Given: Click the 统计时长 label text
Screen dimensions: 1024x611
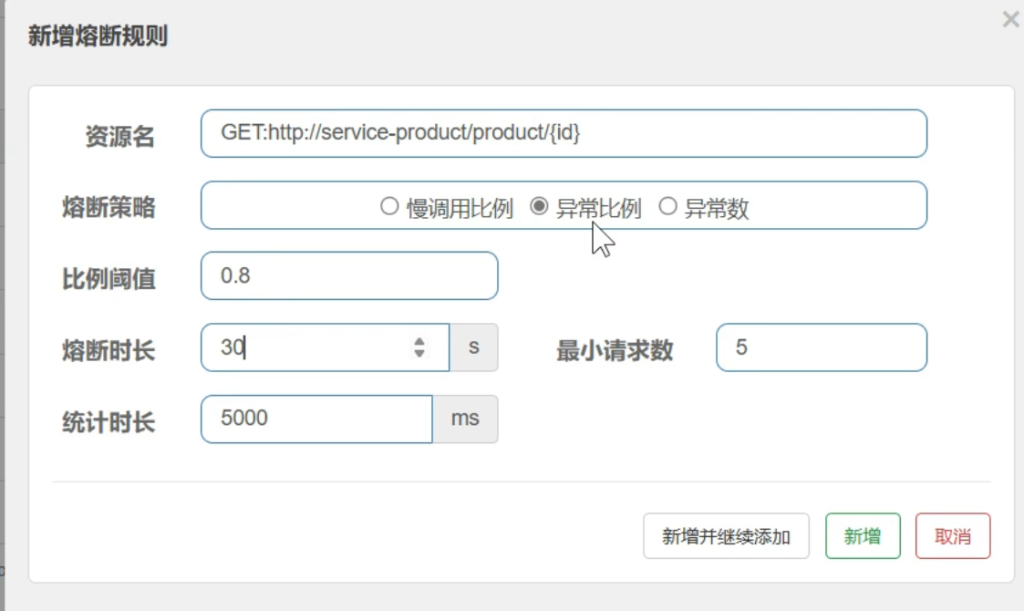Looking at the screenshot, I should [109, 422].
